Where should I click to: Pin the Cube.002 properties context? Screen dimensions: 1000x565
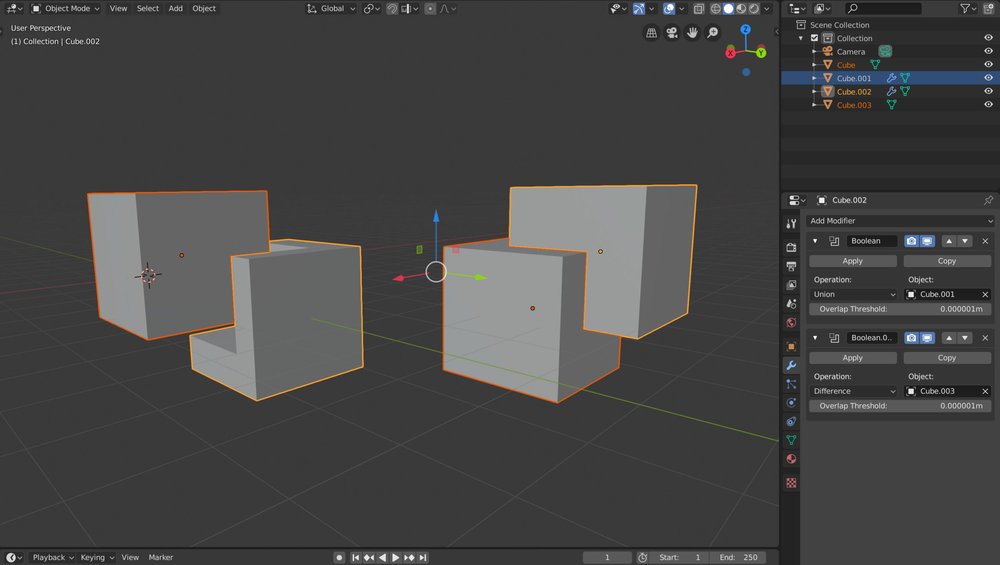tap(988, 200)
